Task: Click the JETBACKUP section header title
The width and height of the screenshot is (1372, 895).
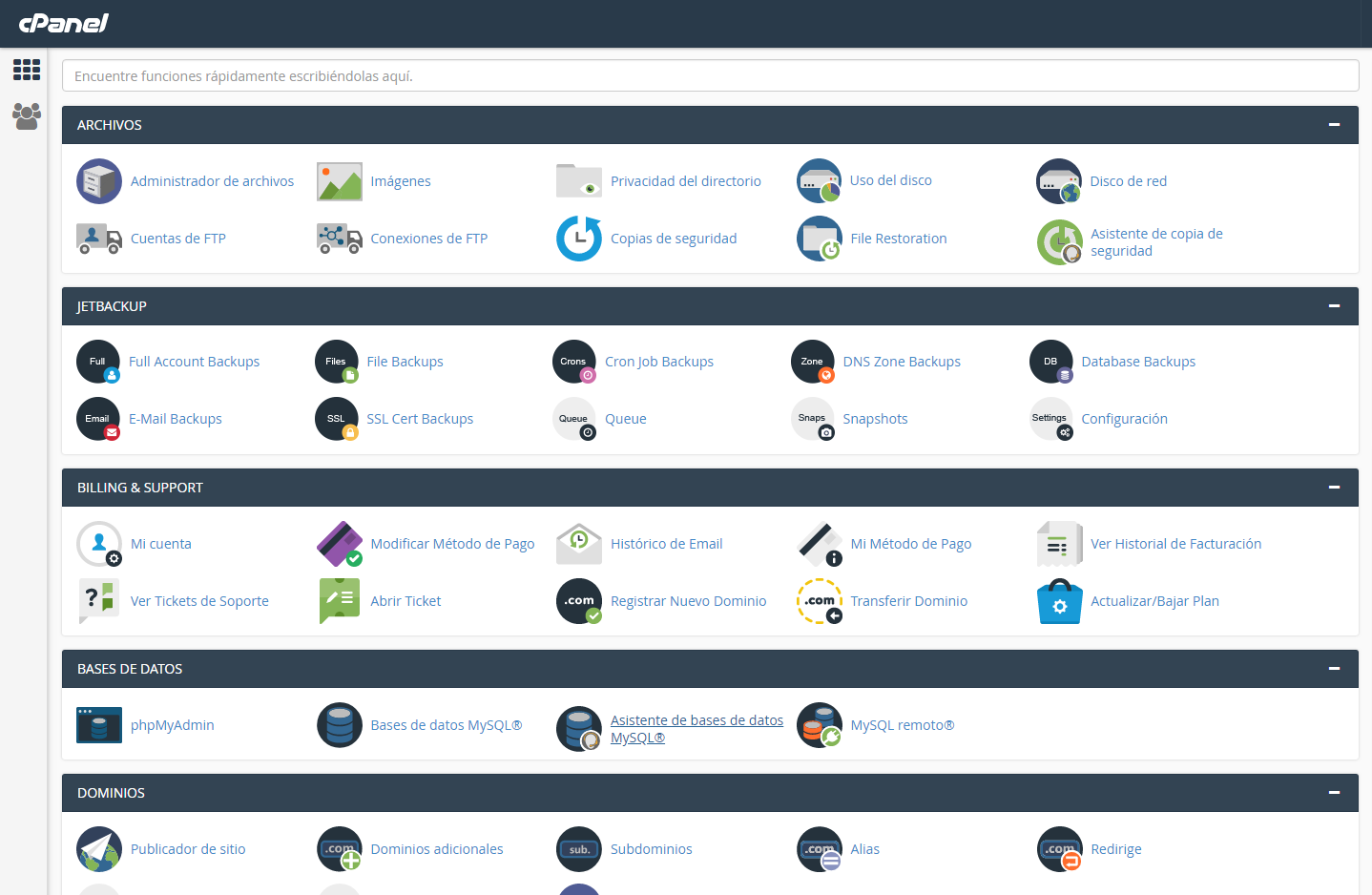Action: (x=112, y=306)
